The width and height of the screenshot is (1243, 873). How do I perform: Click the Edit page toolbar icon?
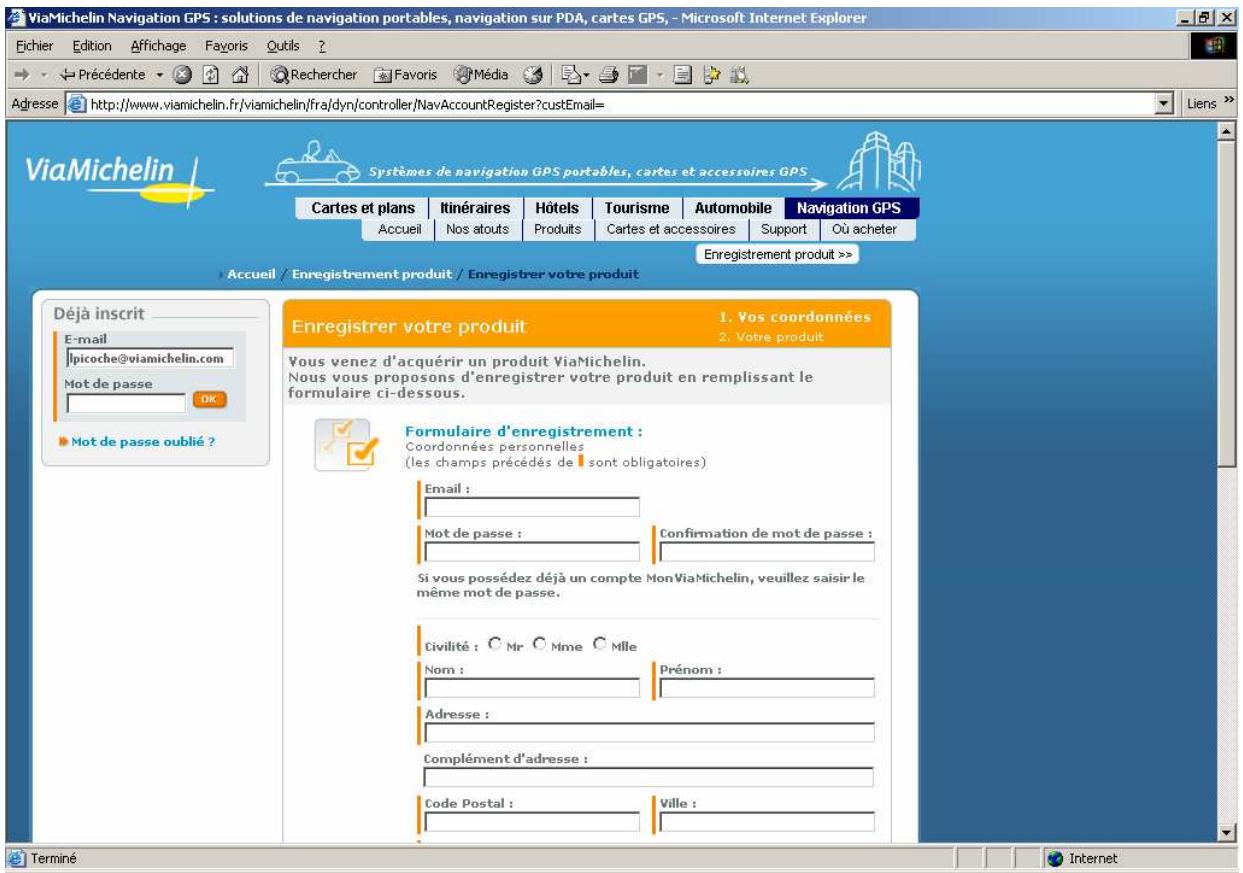click(636, 75)
